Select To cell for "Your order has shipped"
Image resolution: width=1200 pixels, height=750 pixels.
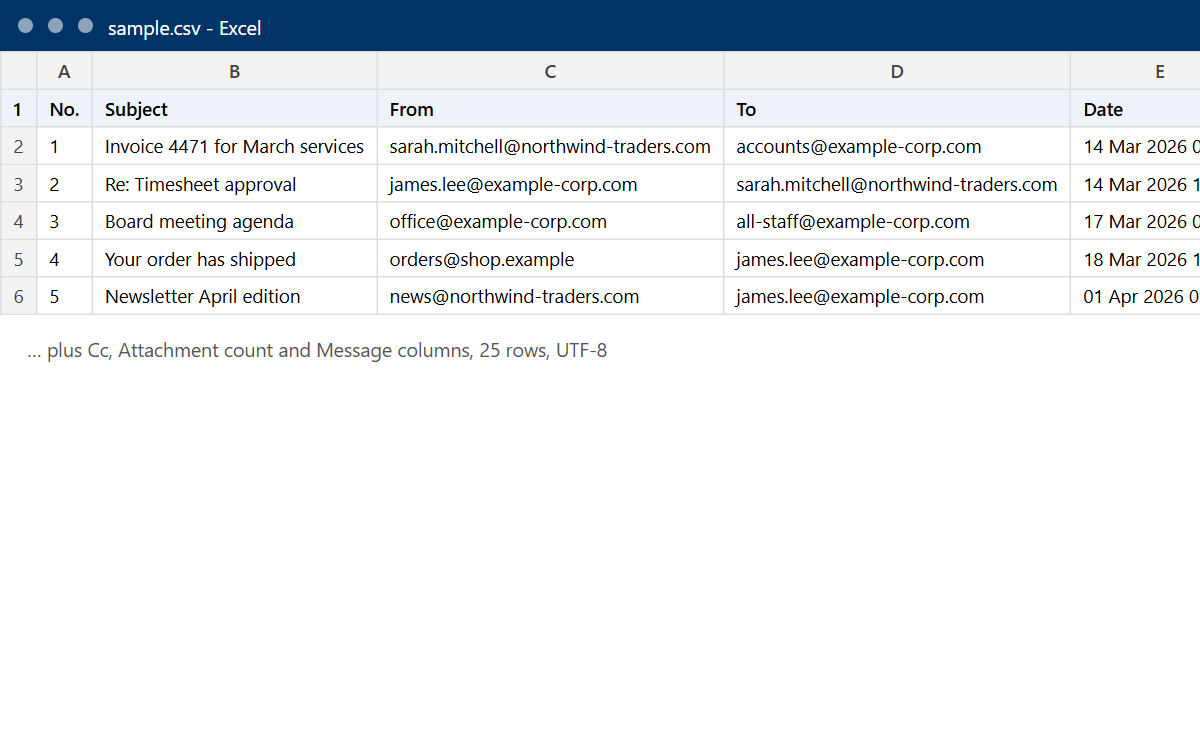[897, 259]
